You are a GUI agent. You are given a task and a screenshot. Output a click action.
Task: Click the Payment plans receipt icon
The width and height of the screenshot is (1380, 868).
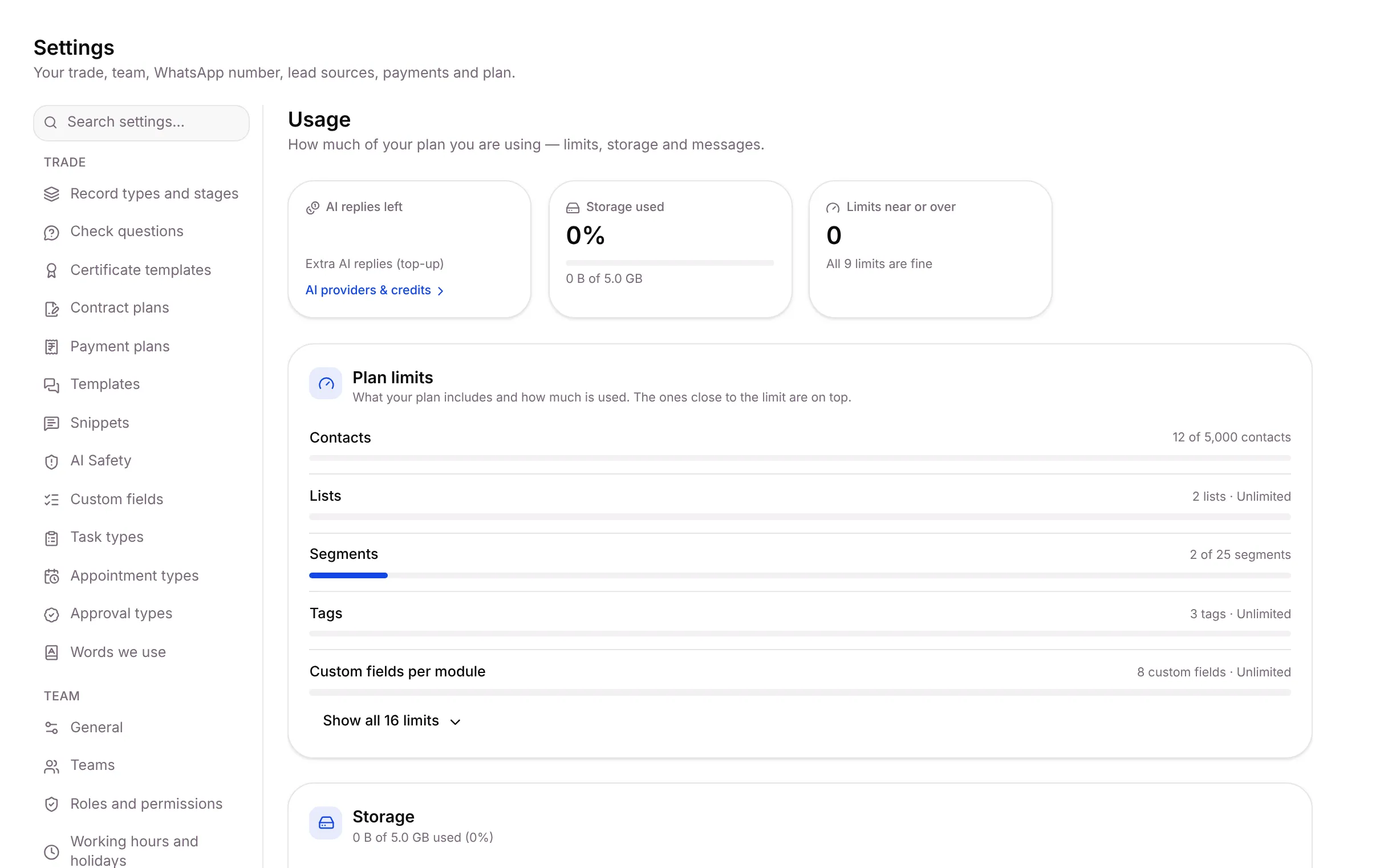51,347
